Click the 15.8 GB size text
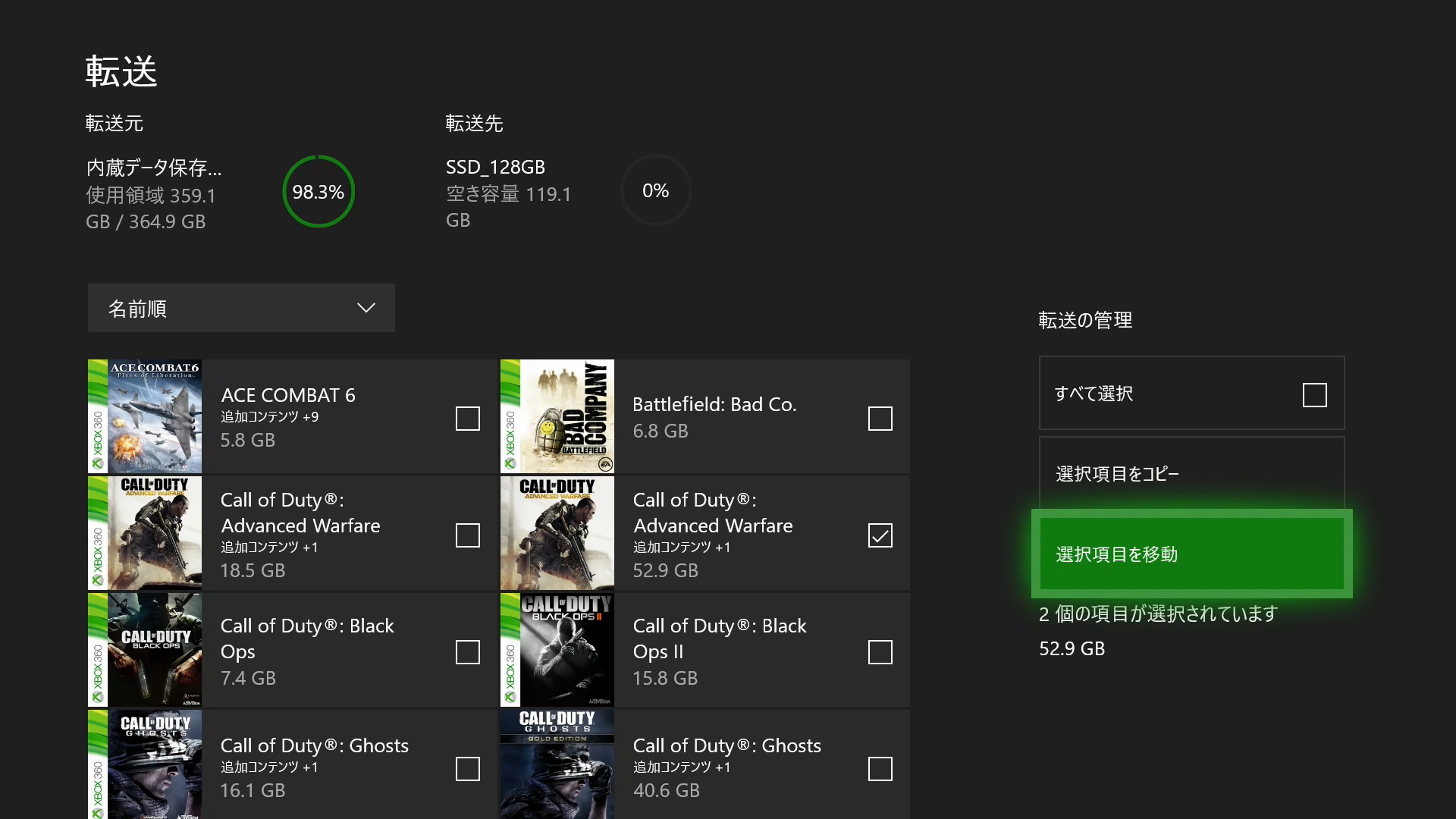The width and height of the screenshot is (1456, 819). pos(666,678)
